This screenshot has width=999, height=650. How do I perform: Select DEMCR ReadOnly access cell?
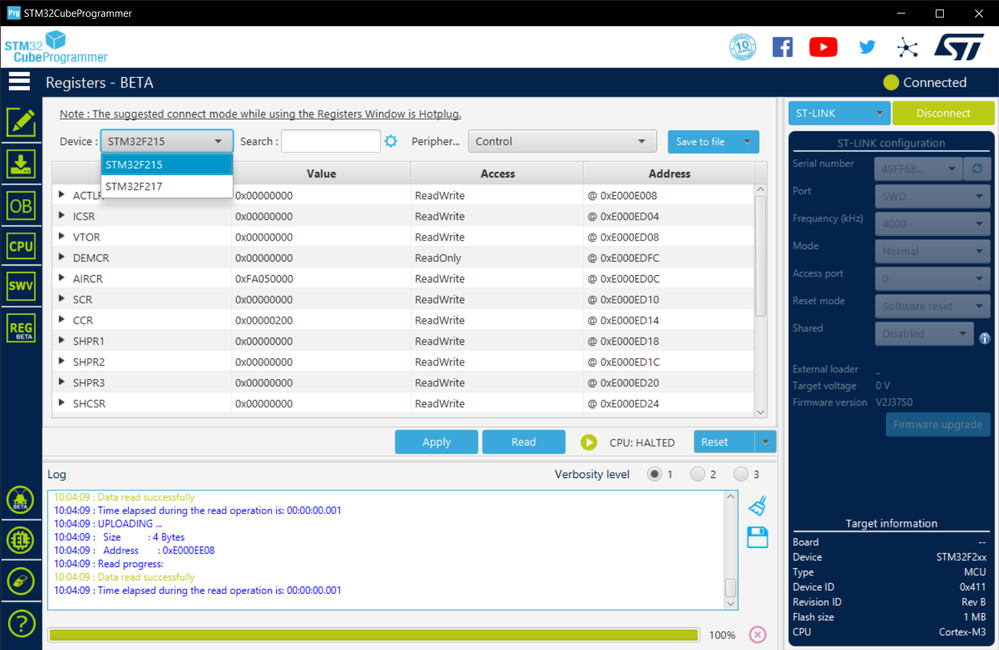pyautogui.click(x=497, y=257)
